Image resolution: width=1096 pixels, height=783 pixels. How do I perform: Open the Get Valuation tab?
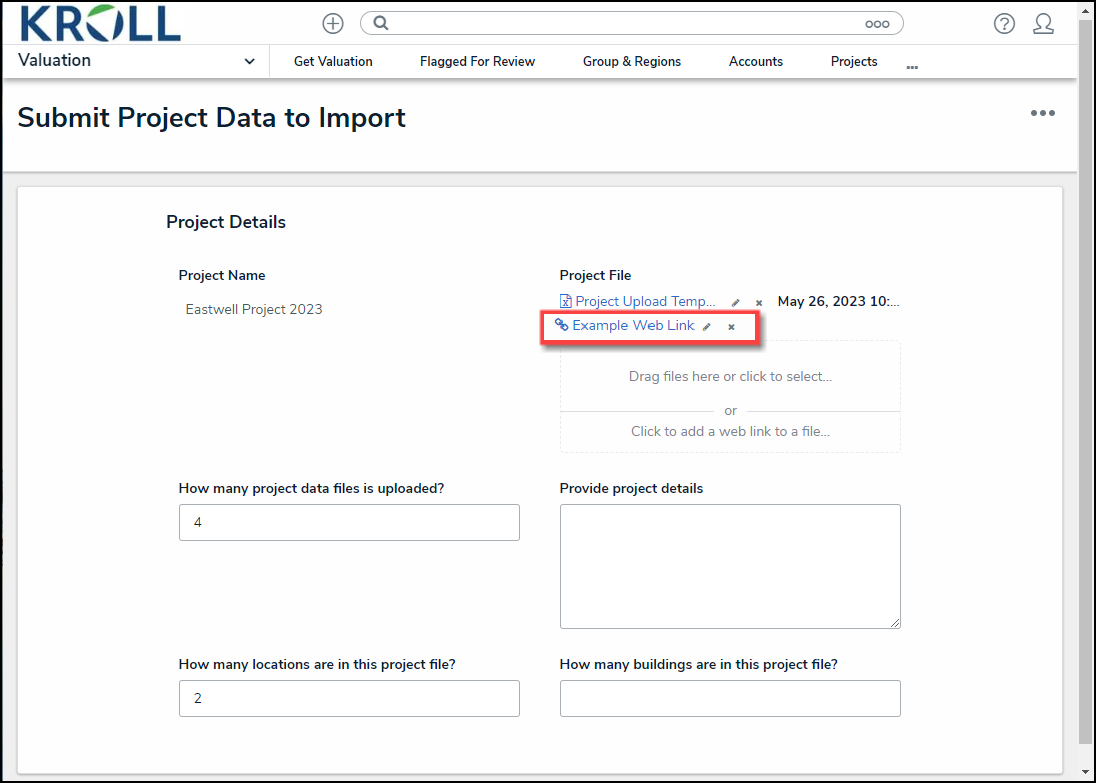[x=333, y=62]
